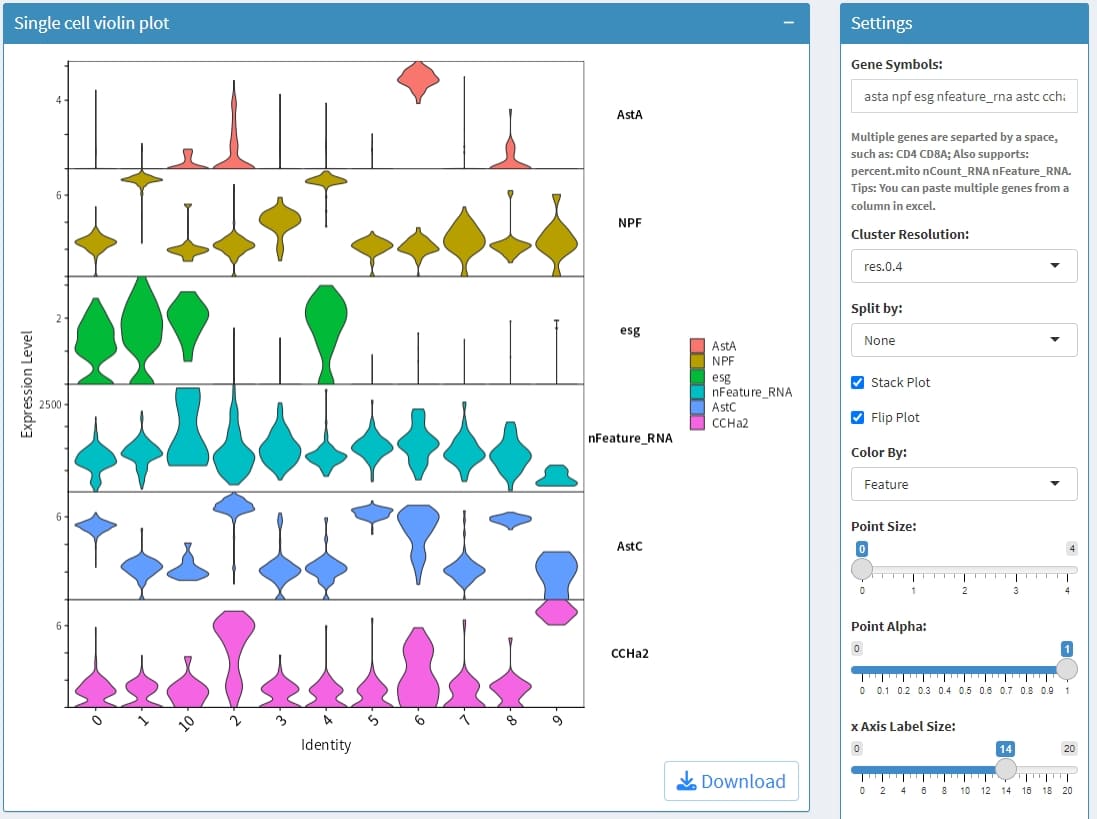Click the Gene Symbols input field
Viewport: 1097px width, 819px height.
[963, 96]
